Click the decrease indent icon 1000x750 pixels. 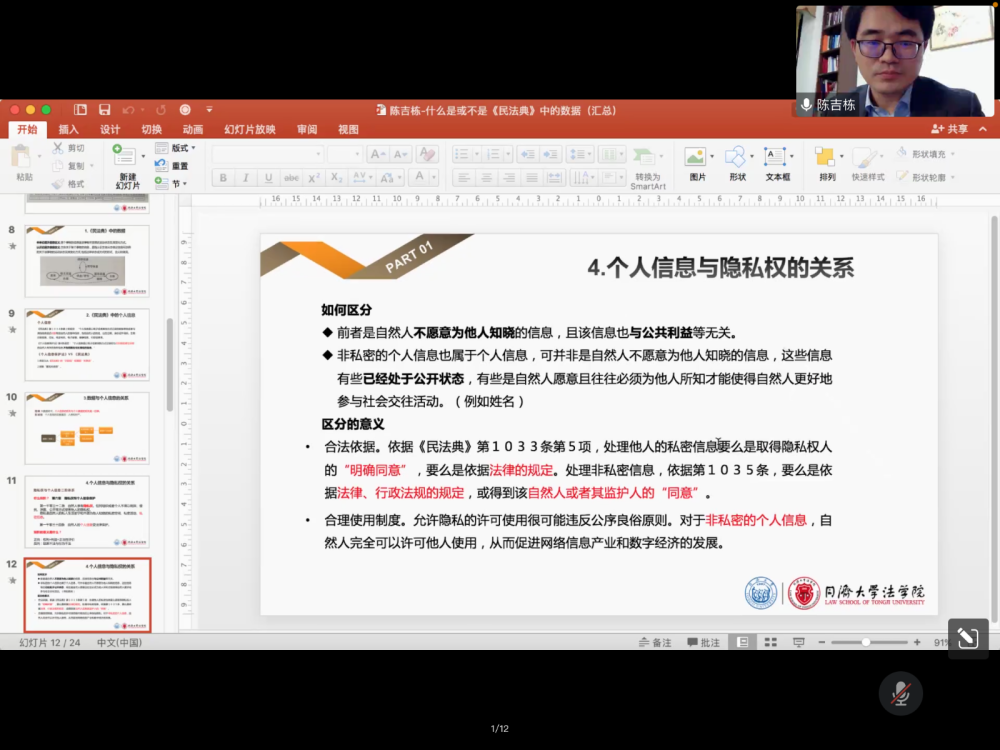(x=527, y=154)
